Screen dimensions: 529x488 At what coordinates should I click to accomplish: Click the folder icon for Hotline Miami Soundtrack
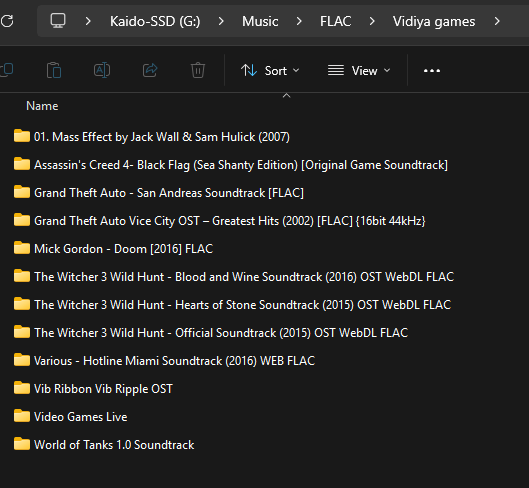[x=22, y=360]
